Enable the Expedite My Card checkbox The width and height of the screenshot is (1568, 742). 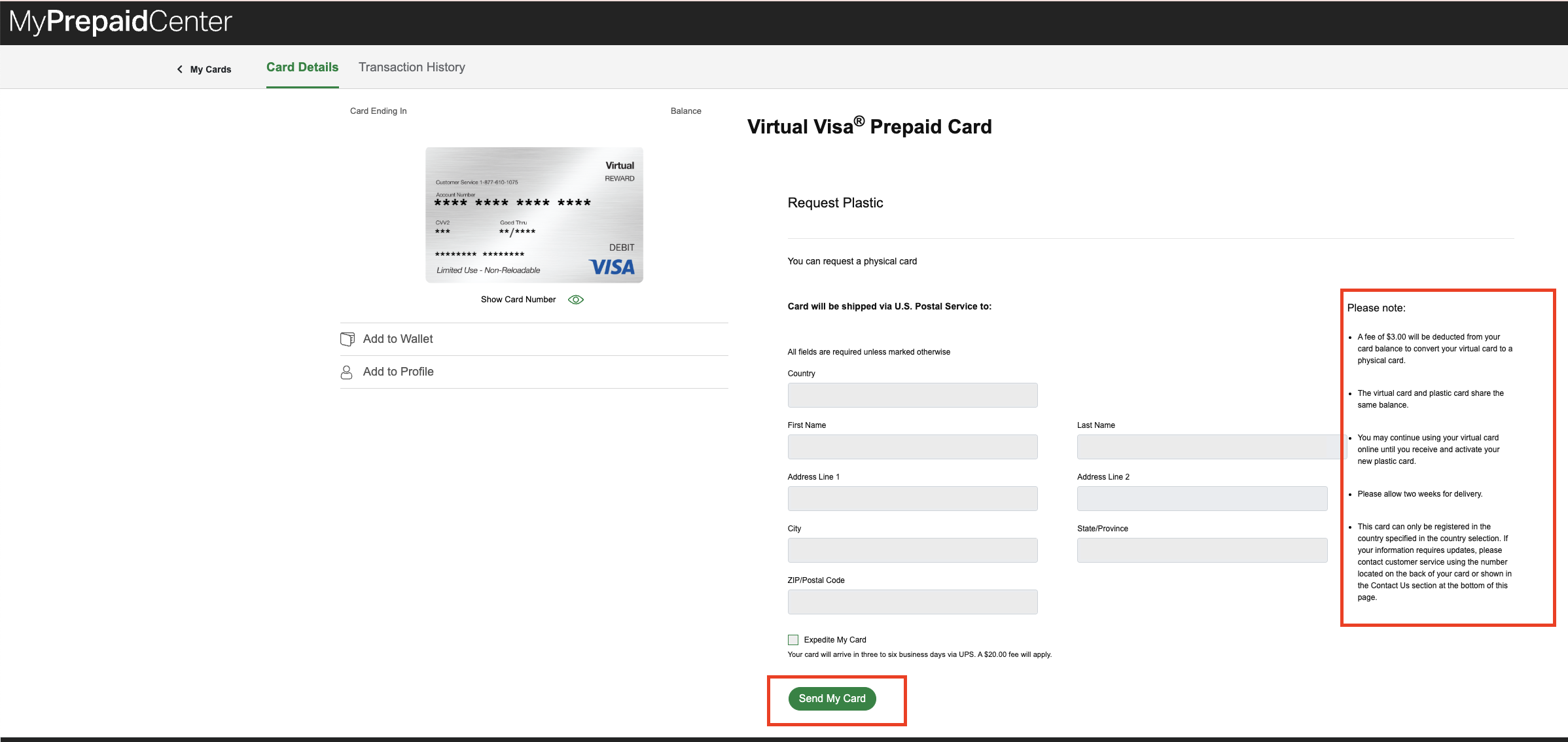click(793, 640)
